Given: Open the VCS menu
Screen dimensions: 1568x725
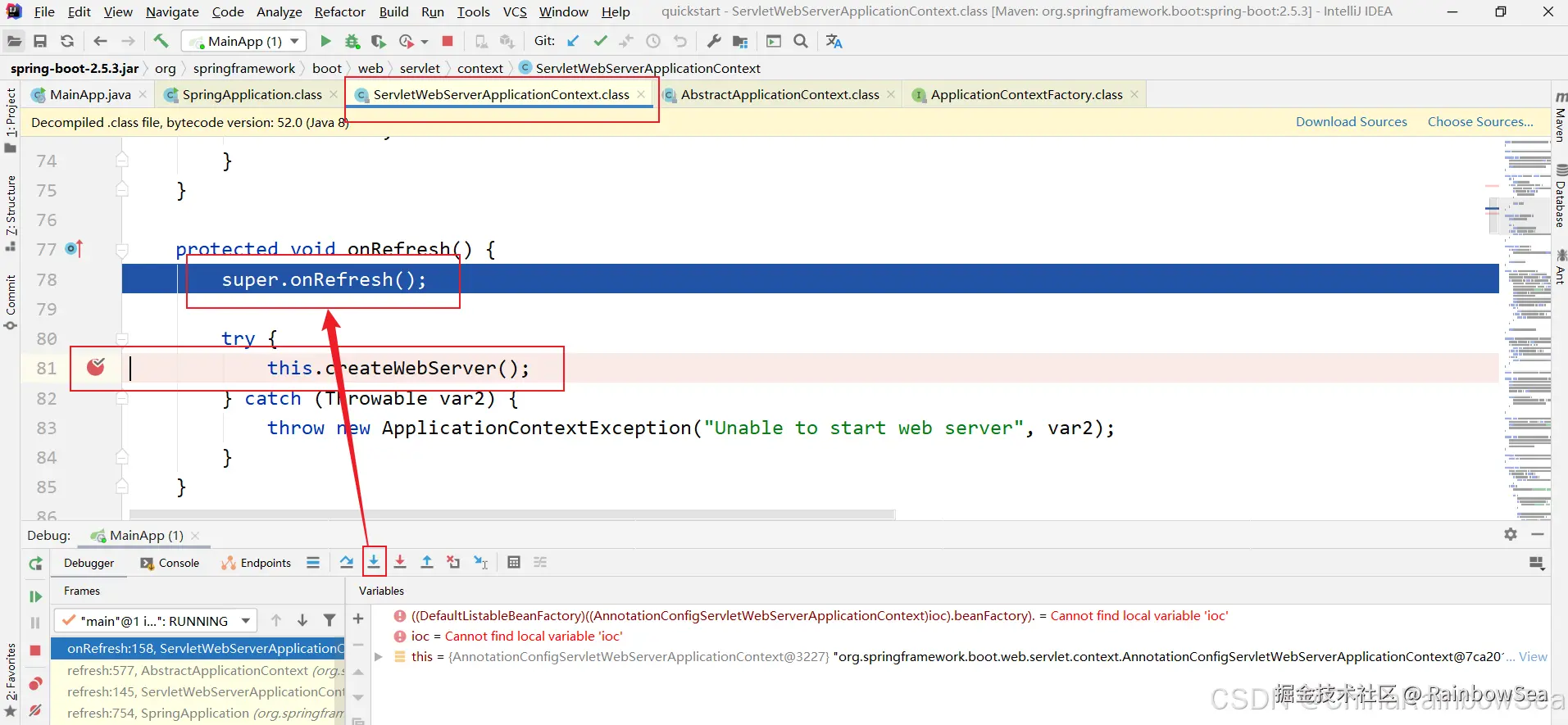Looking at the screenshot, I should pyautogui.click(x=515, y=11).
